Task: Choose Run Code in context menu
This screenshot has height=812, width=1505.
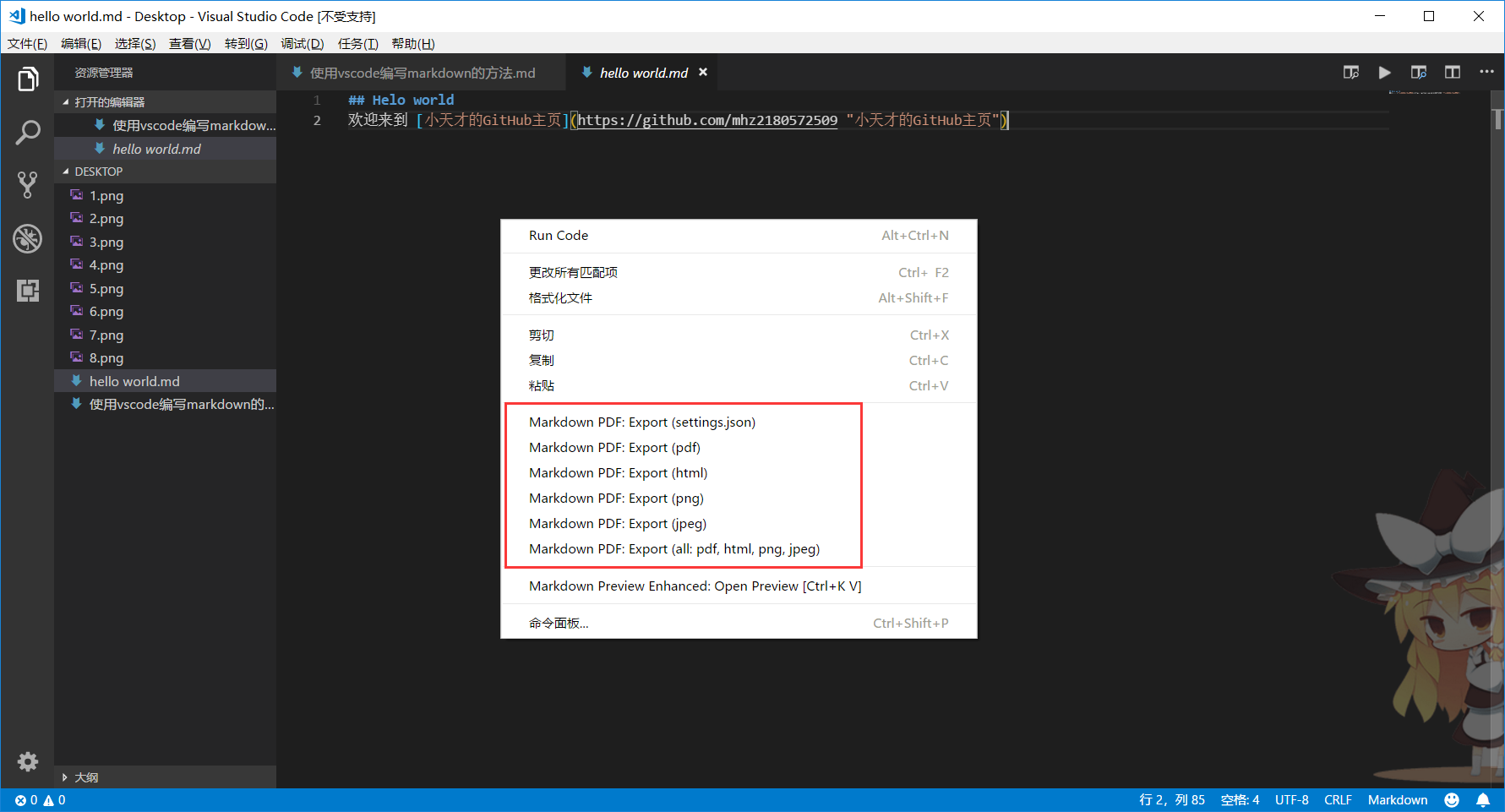Action: pyautogui.click(x=739, y=236)
